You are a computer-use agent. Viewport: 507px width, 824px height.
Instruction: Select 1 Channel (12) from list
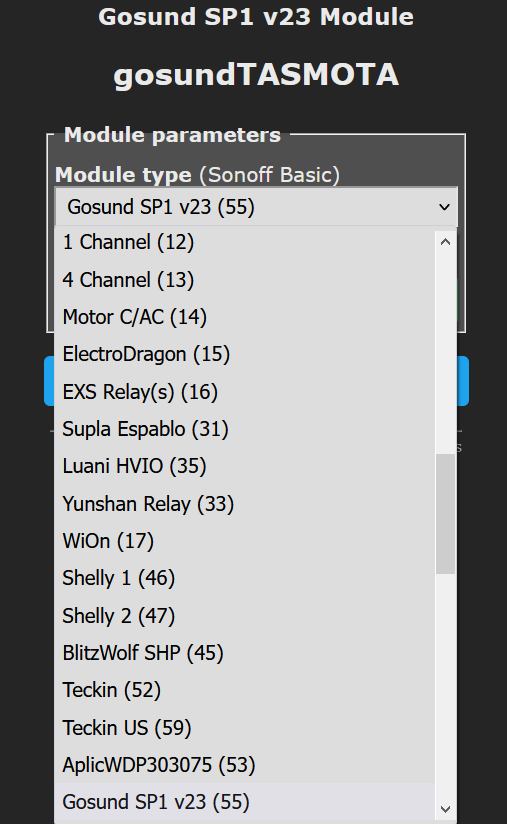244,242
